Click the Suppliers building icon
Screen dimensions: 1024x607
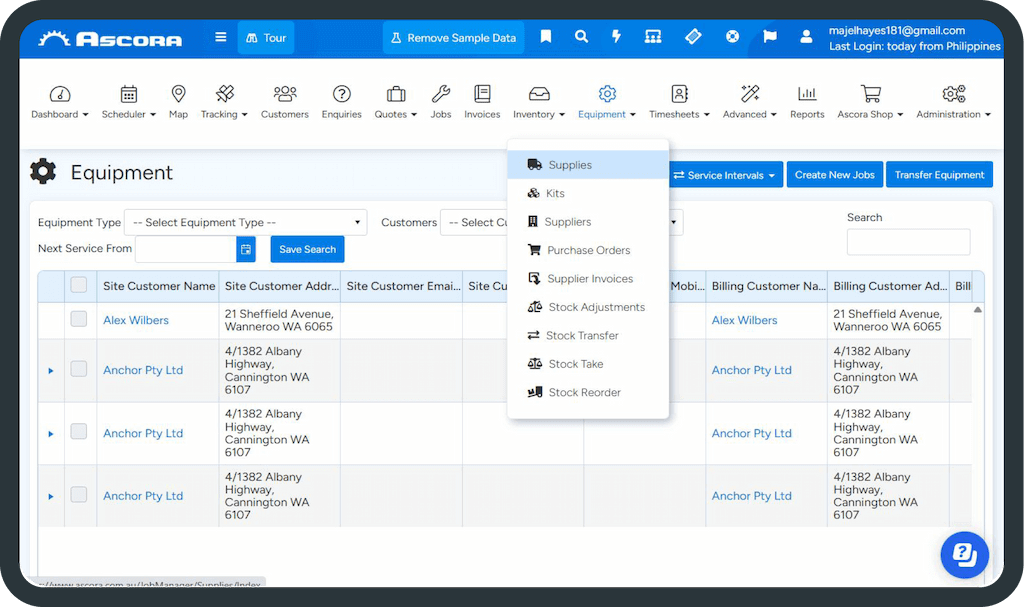click(533, 221)
